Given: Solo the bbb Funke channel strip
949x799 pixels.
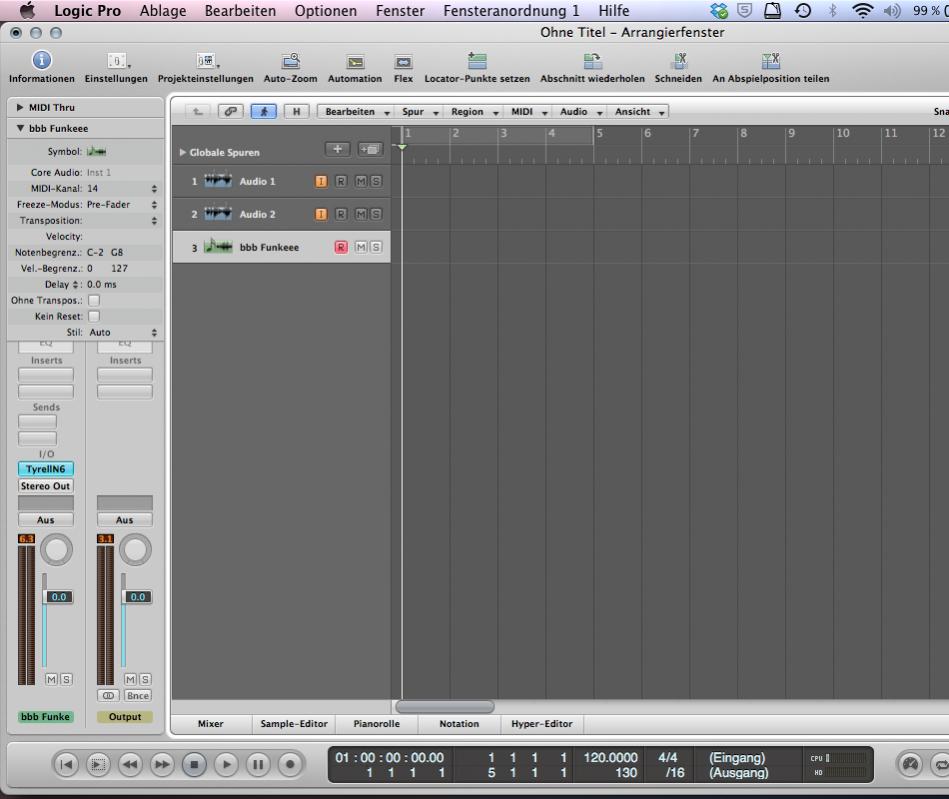Looking at the screenshot, I should tap(66, 679).
